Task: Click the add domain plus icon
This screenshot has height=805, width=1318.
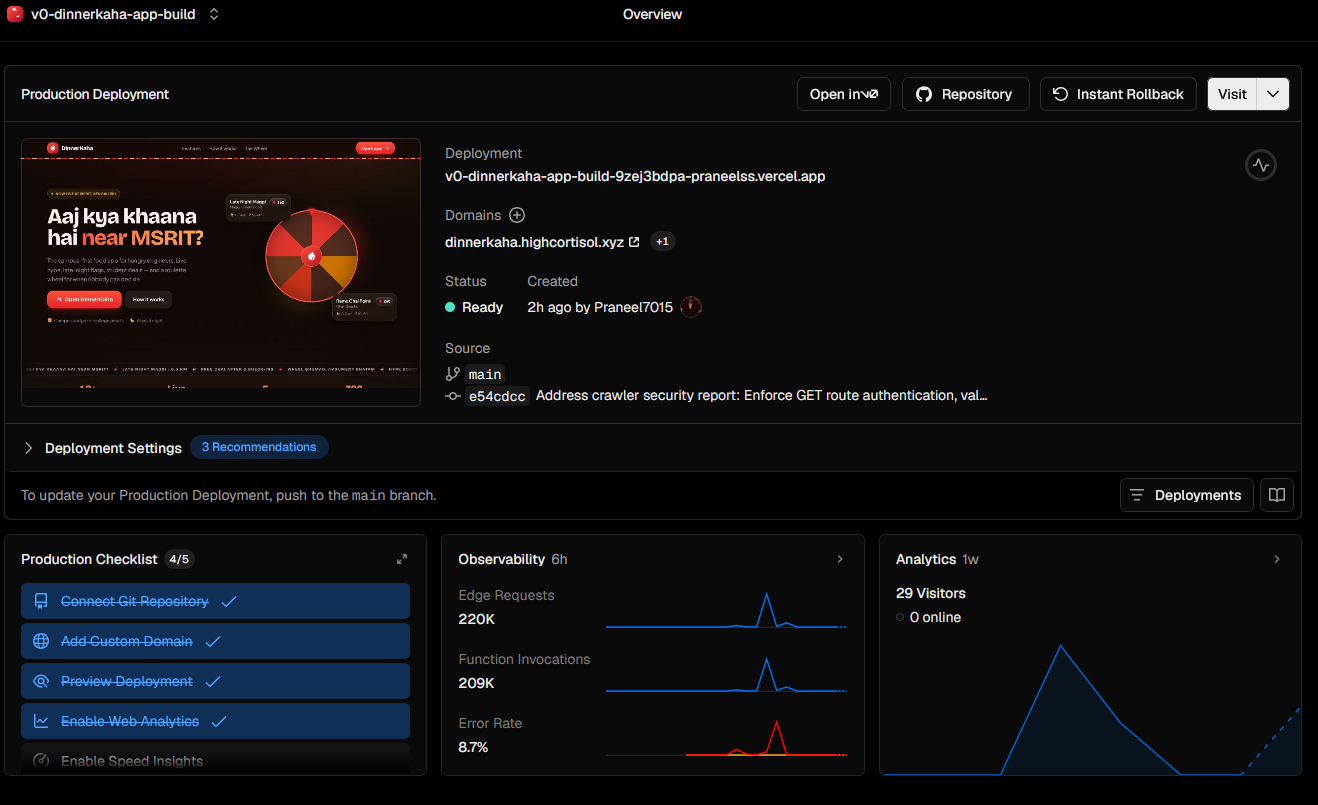Action: (517, 215)
